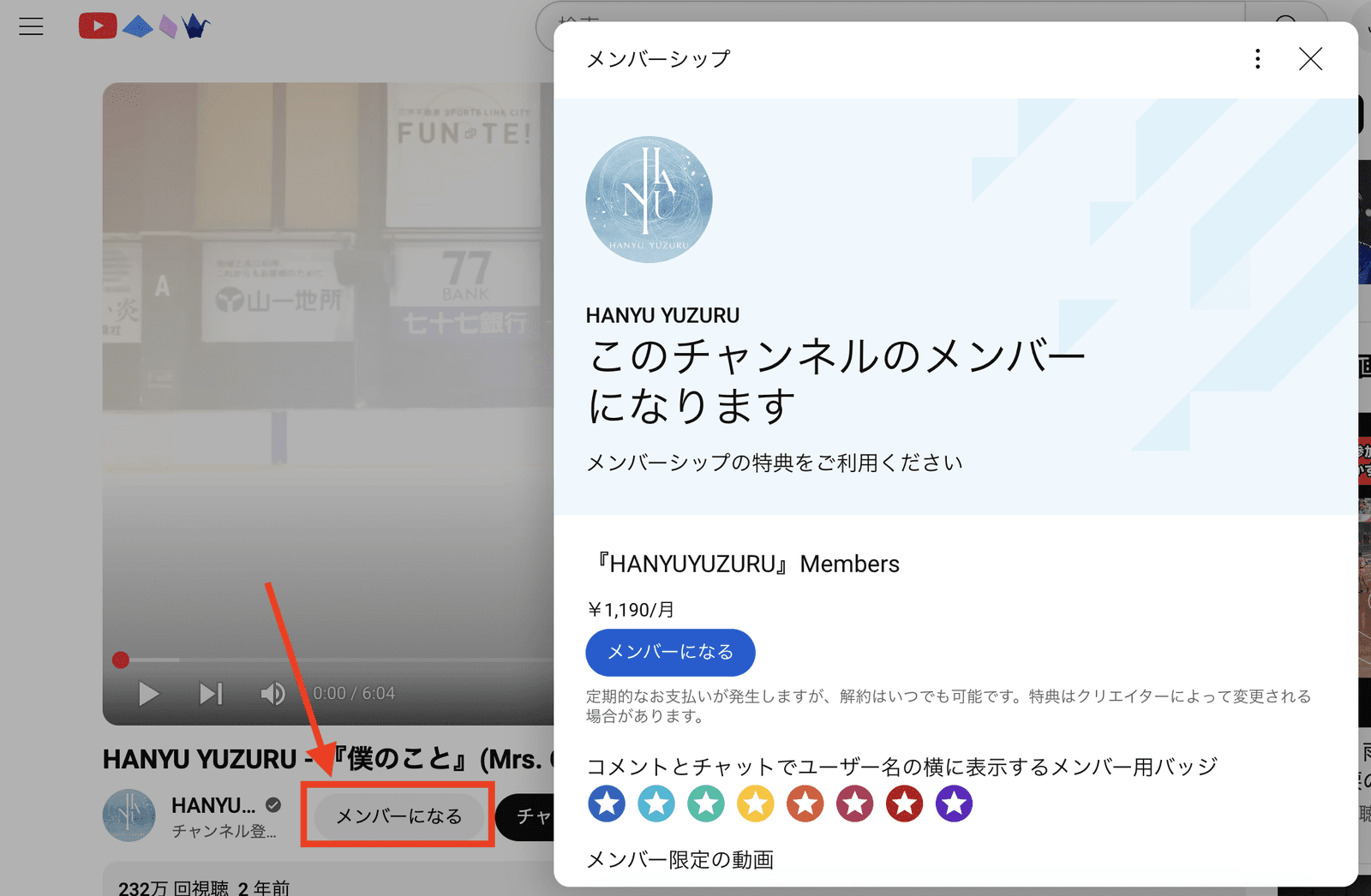Select the blue star member badge
Viewport: 1371px width, 896px height.
click(x=607, y=803)
